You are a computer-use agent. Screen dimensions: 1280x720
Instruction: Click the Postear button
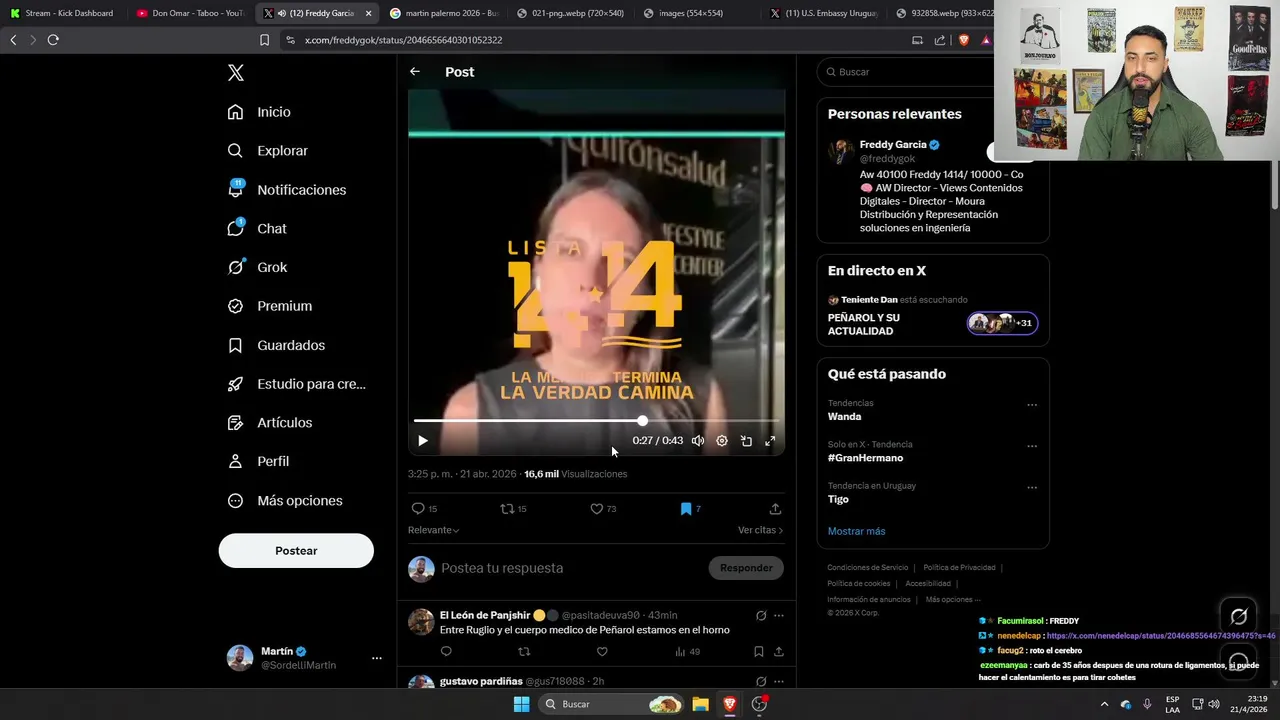(x=296, y=551)
